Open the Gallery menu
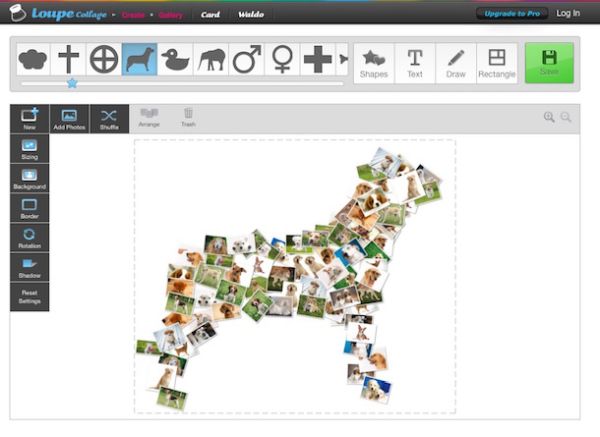The image size is (600, 437). [170, 14]
